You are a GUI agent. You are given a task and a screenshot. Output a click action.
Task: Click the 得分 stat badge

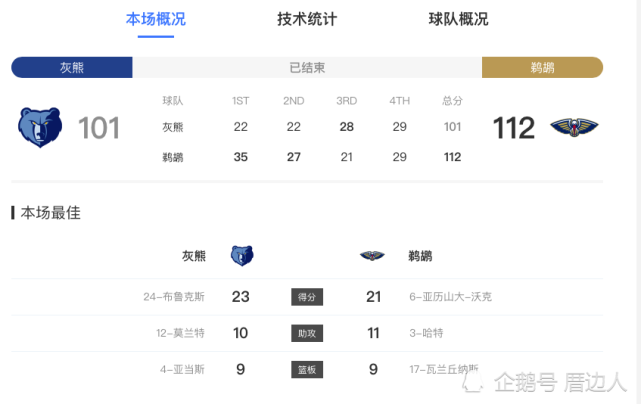(307, 297)
